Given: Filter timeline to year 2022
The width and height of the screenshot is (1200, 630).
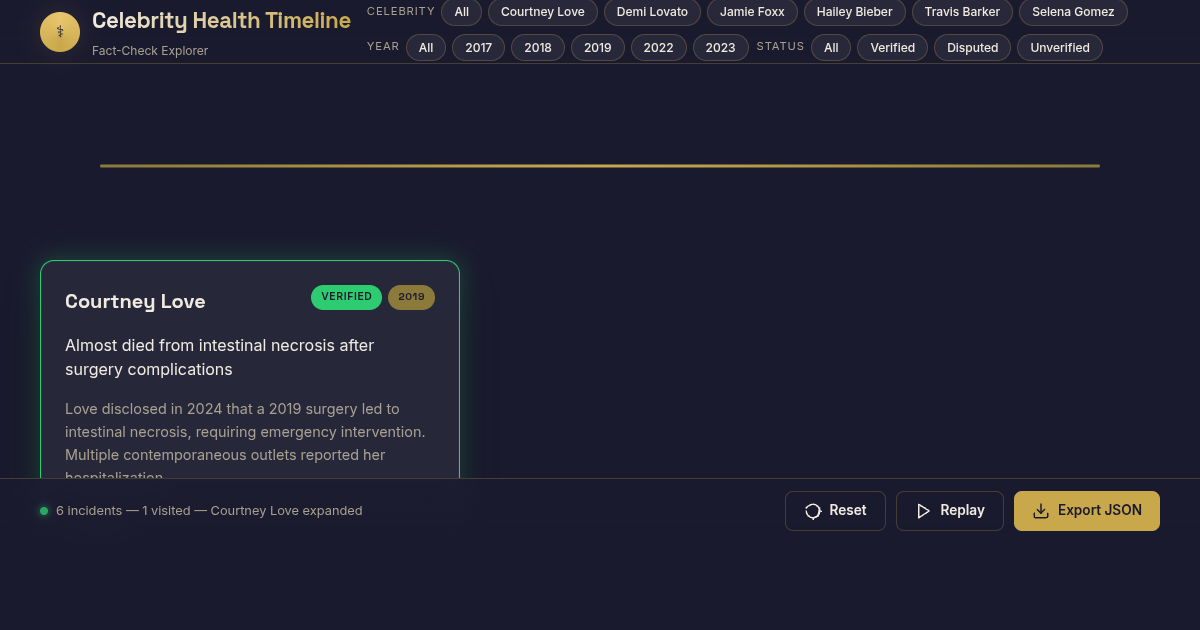Looking at the screenshot, I should click(658, 47).
